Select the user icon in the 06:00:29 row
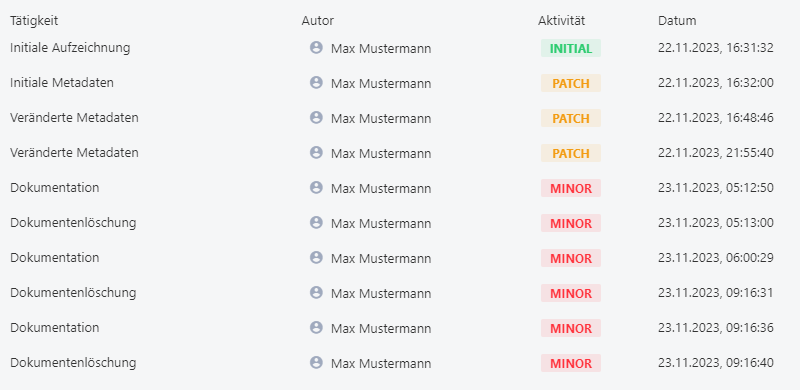This screenshot has height=390, width=800. click(x=316, y=258)
